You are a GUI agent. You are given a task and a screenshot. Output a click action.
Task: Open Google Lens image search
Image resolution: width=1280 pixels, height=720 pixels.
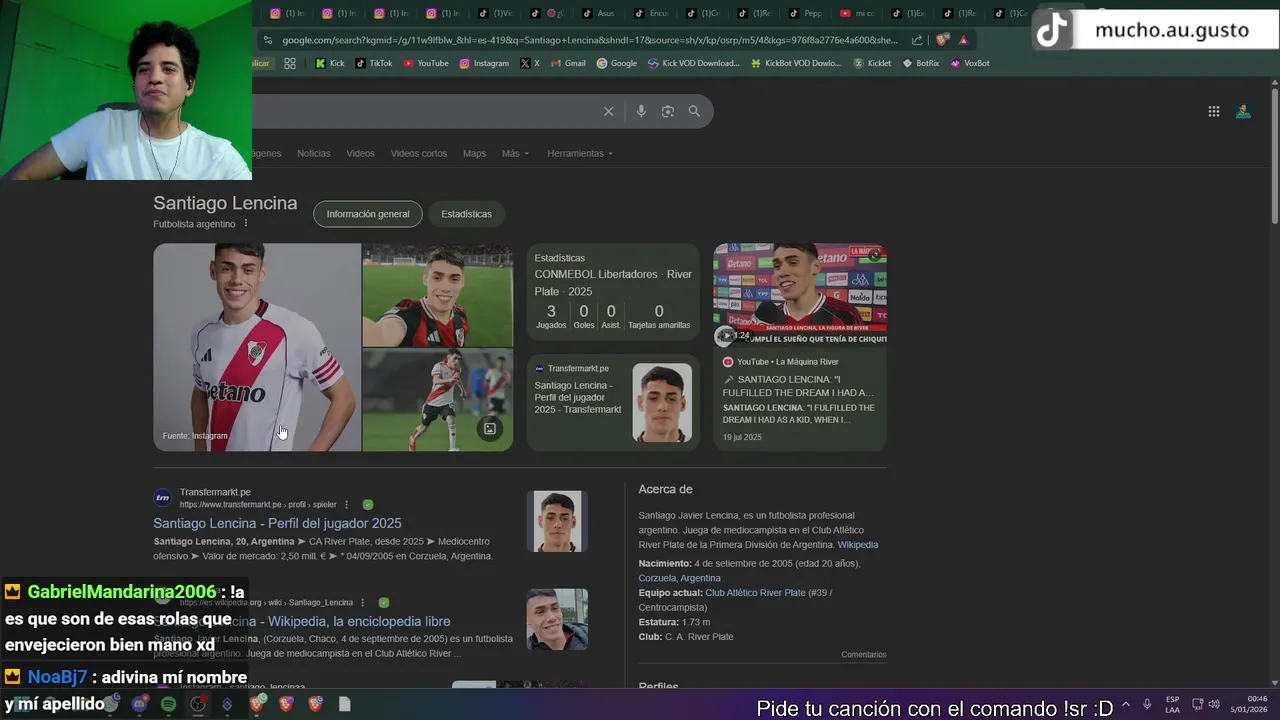[x=668, y=111]
